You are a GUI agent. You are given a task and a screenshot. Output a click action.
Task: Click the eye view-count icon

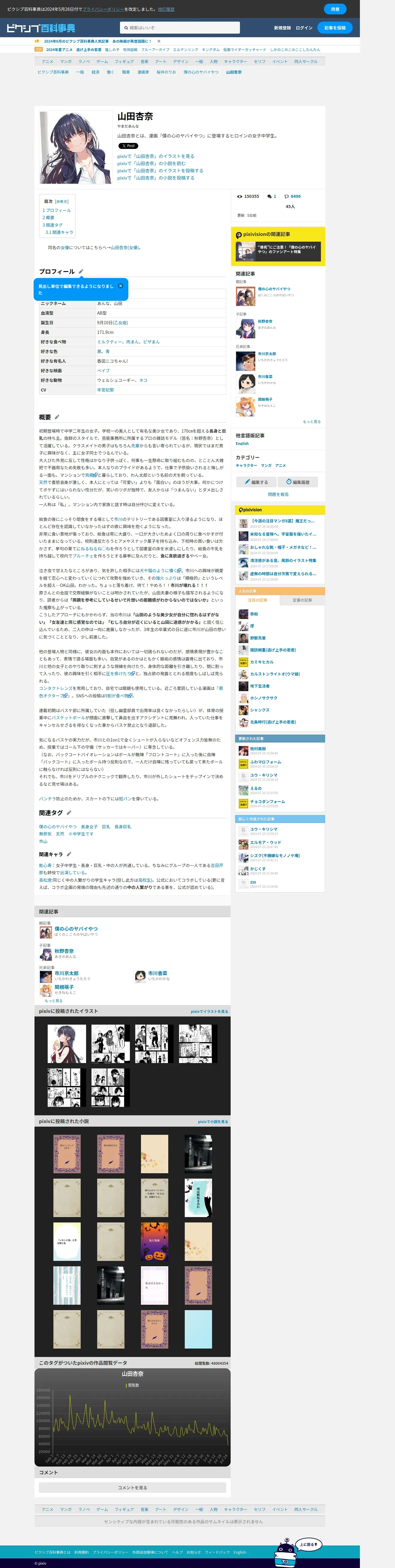point(239,197)
